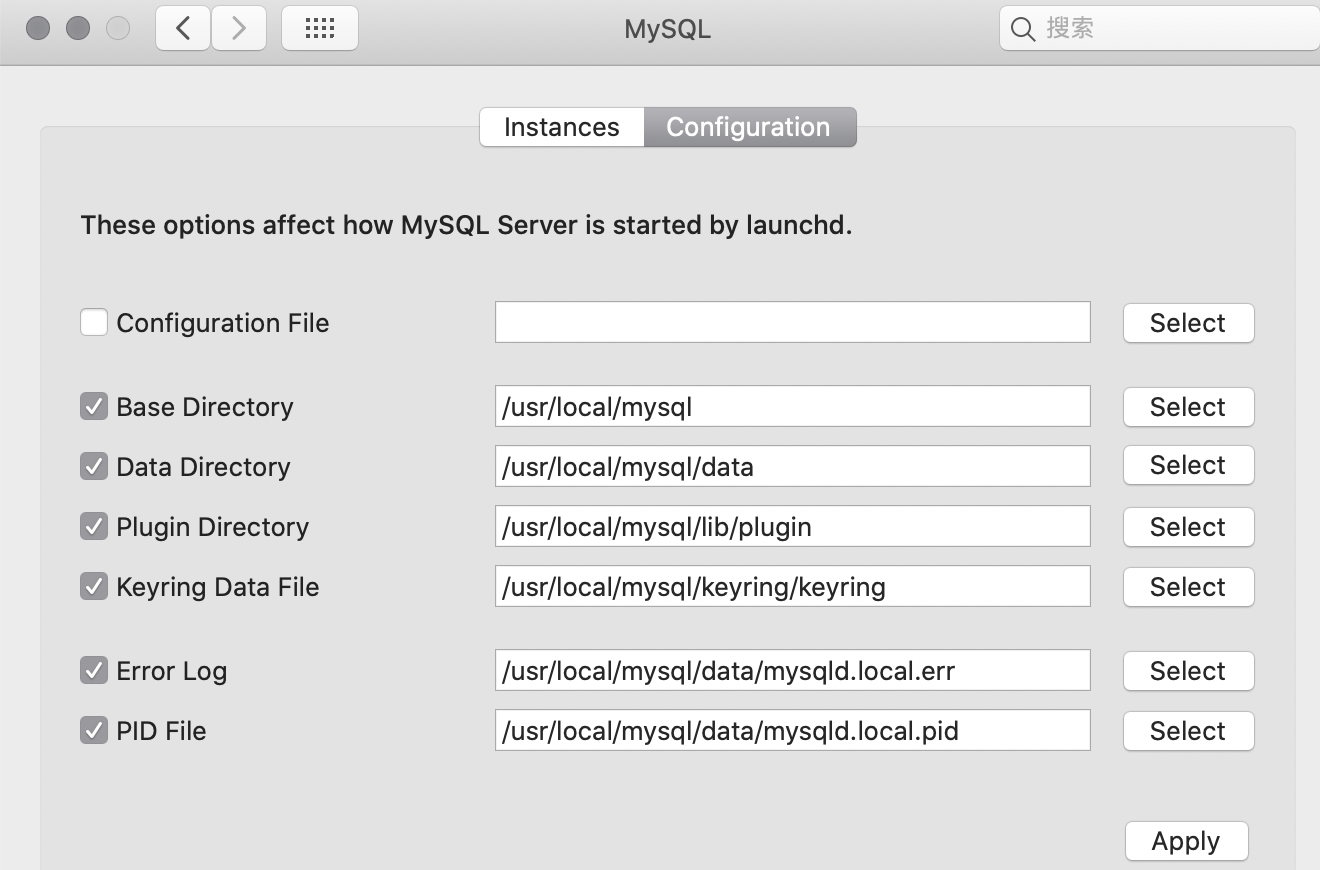Click the search magnifier icon
The image size is (1320, 870).
coord(1023,29)
